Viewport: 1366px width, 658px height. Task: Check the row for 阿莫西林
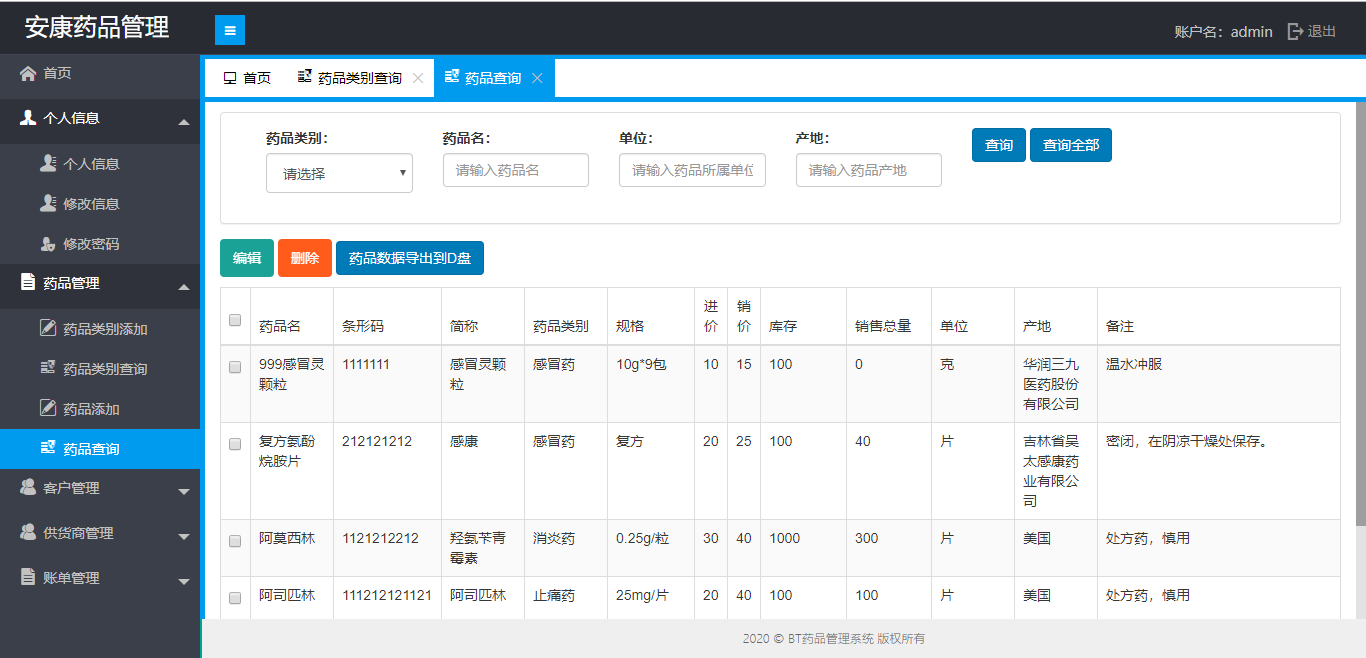(x=235, y=541)
